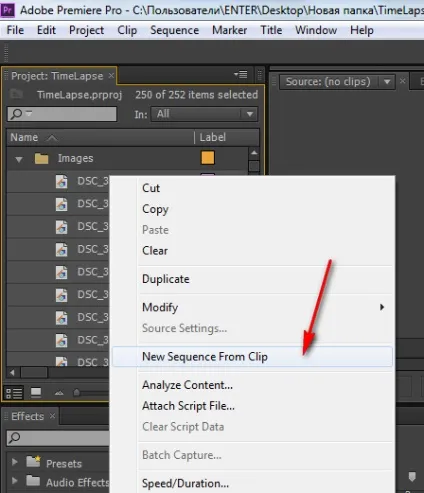This screenshot has width=424, height=493.
Task: Click the Project search magnifier icon
Action: (16, 114)
